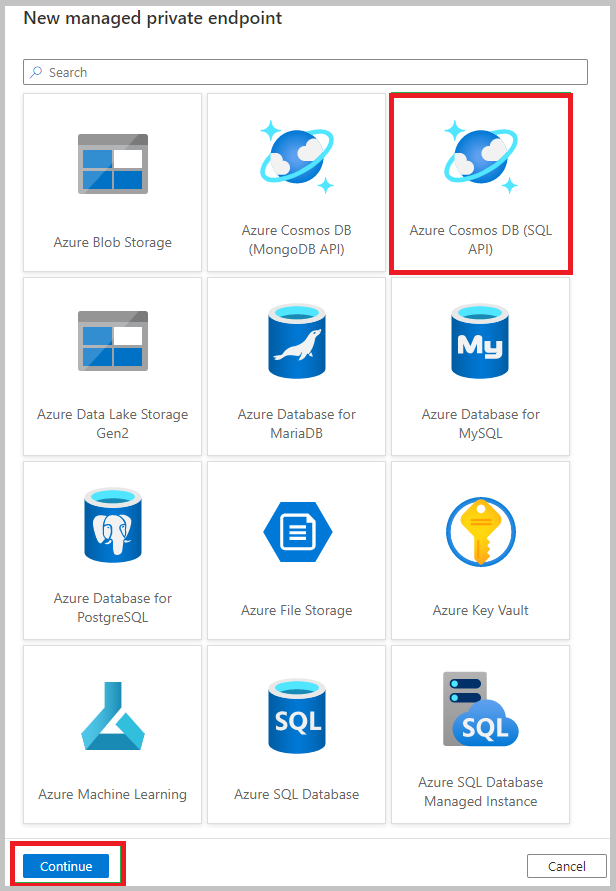
Task: Click the Continue button
Action: (x=66, y=866)
